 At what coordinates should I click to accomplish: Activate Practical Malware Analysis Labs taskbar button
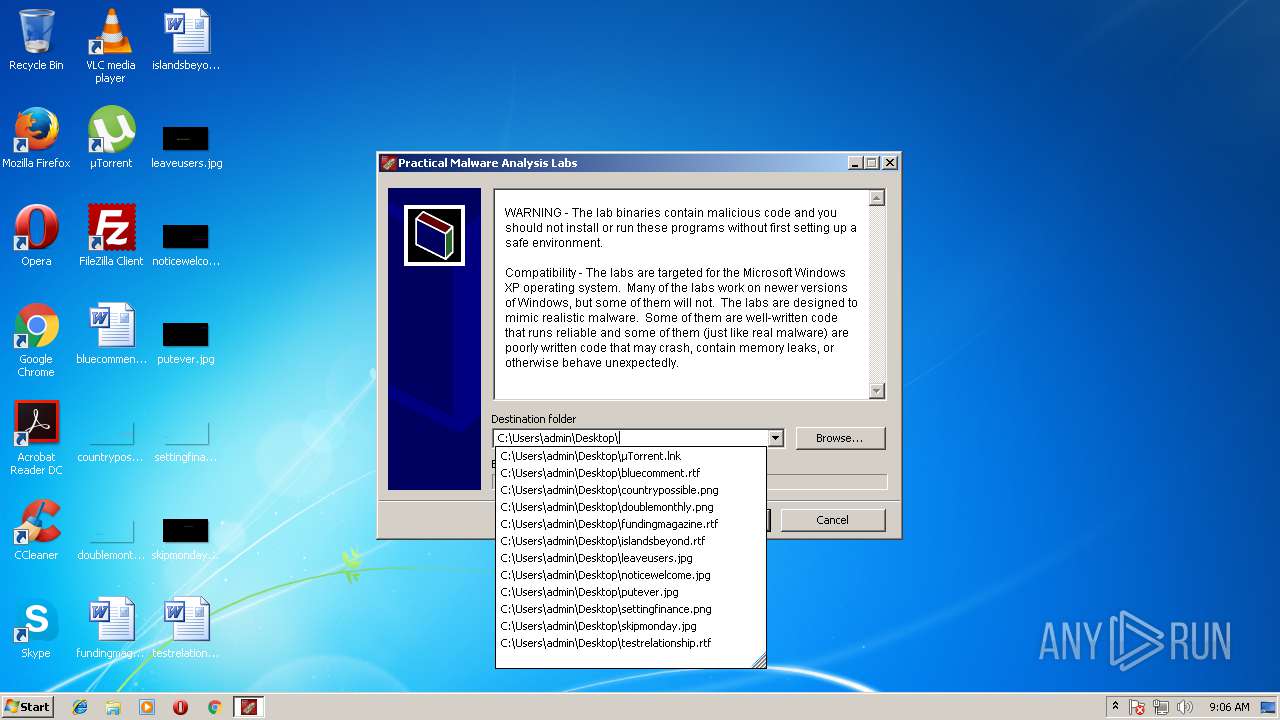coord(248,707)
